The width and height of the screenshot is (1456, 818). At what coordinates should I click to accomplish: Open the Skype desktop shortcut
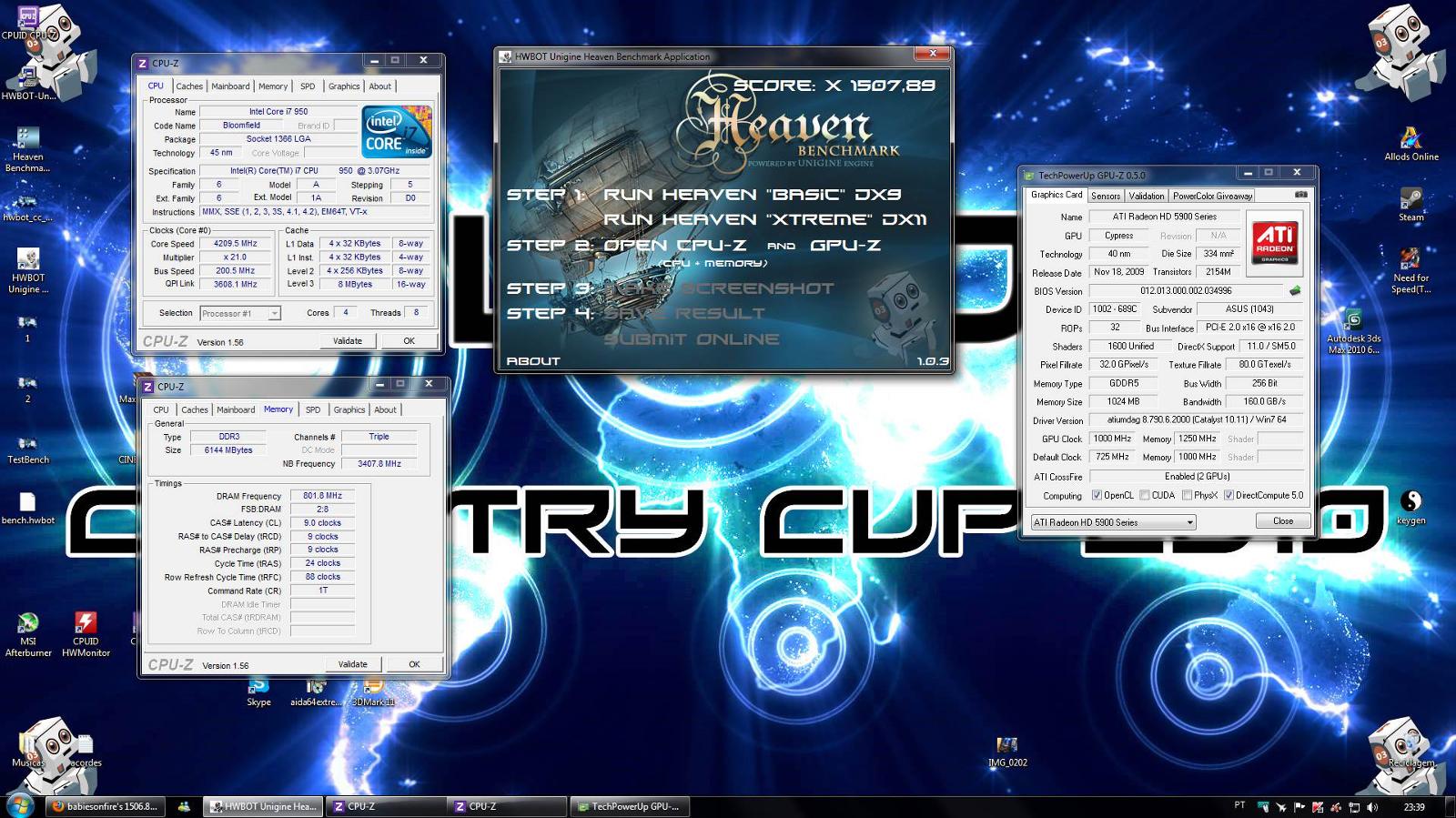coord(258,692)
